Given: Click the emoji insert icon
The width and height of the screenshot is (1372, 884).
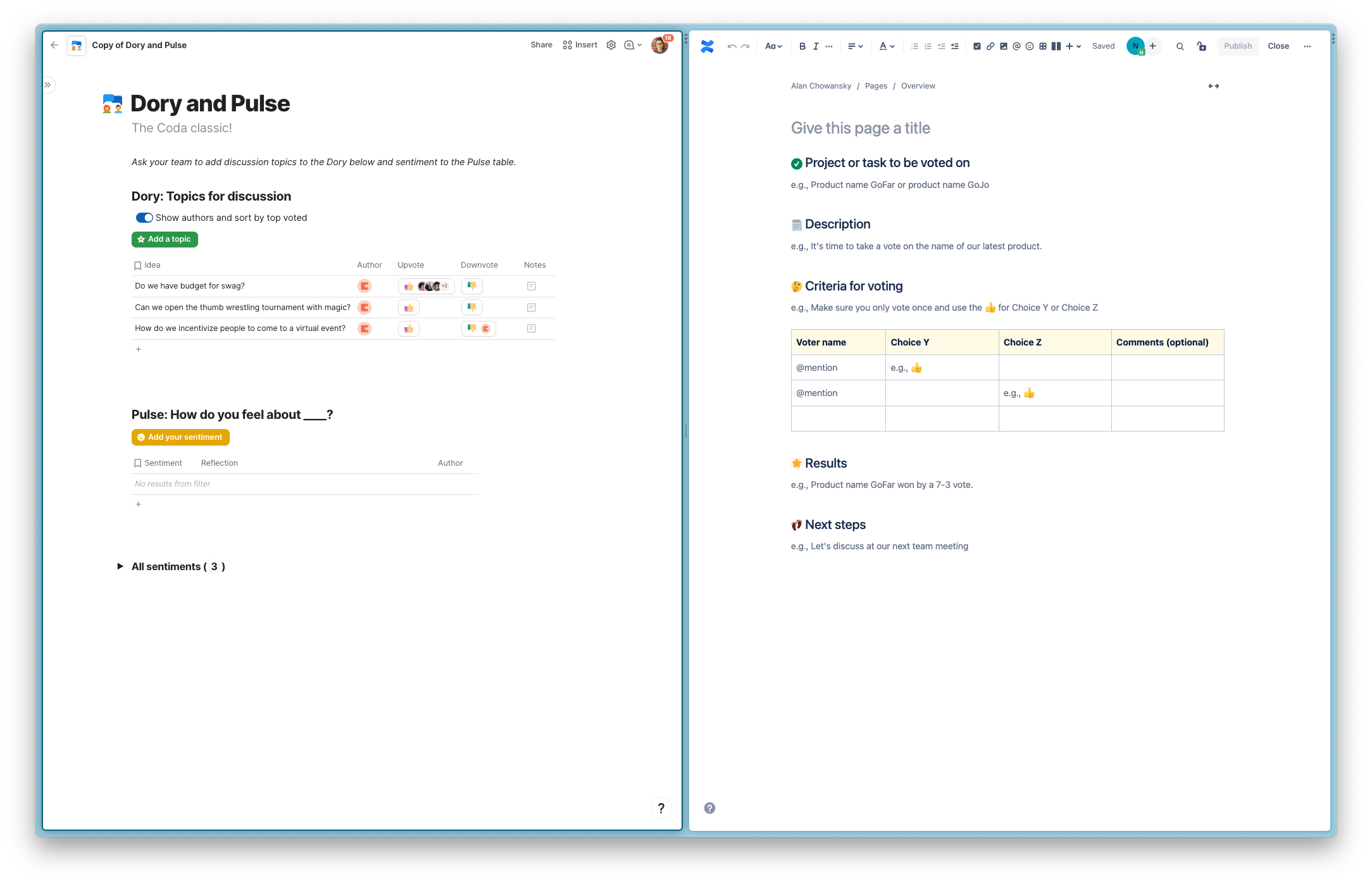Looking at the screenshot, I should (x=1030, y=46).
